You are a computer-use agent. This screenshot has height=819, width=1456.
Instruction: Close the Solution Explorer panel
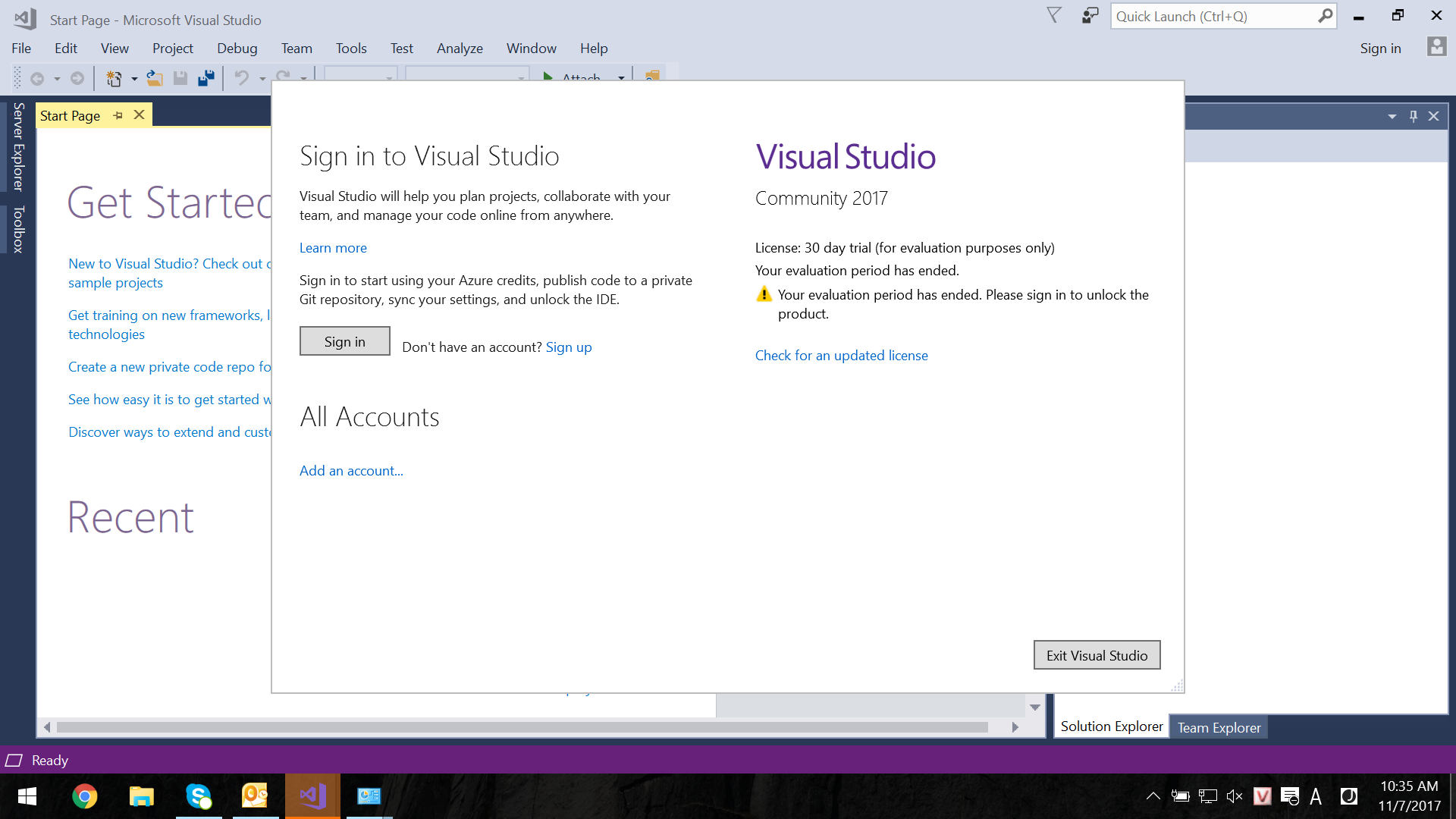click(1433, 116)
